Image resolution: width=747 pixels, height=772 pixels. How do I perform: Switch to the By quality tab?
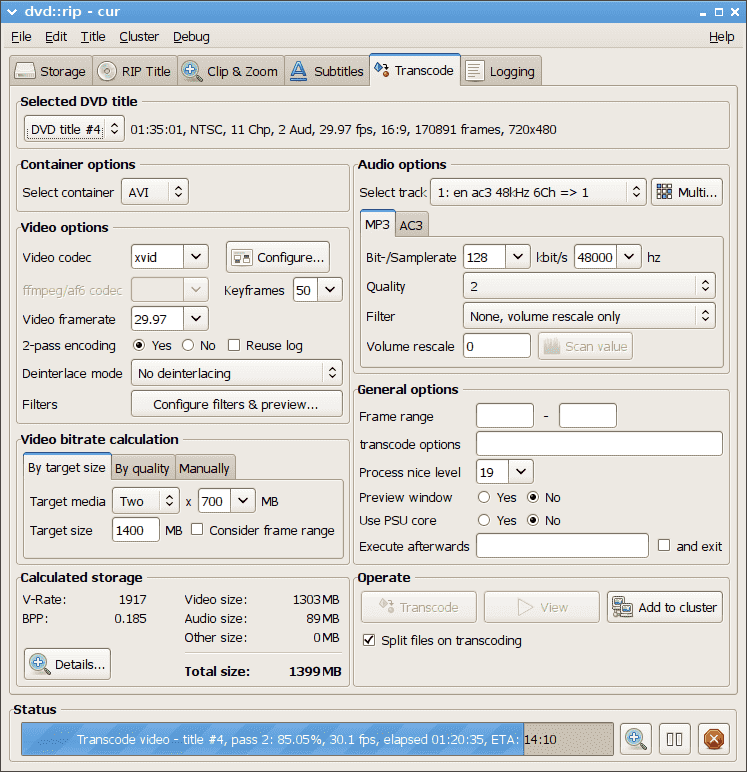142,468
